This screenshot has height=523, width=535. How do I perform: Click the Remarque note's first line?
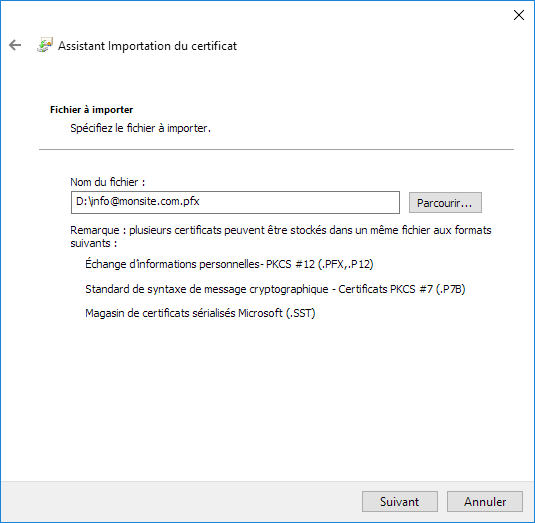pos(281,230)
